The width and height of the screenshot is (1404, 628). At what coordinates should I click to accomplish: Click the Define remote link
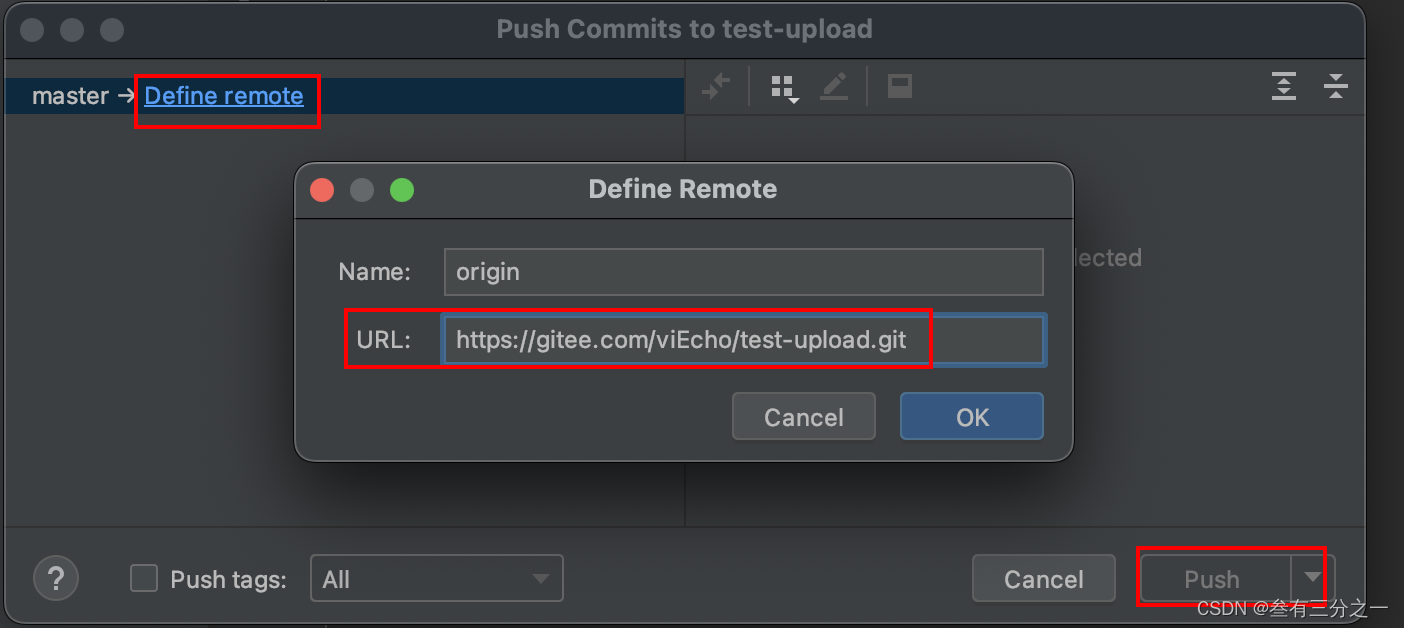pyautogui.click(x=224, y=96)
